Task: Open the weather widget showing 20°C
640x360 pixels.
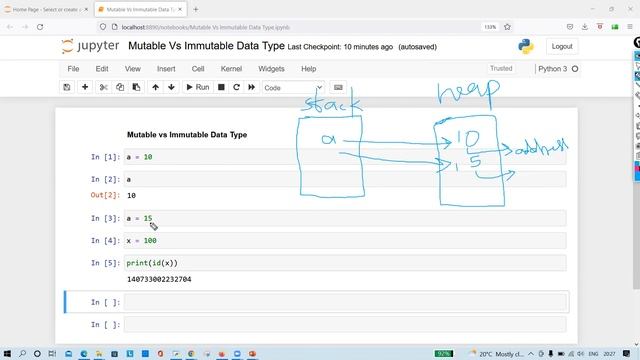Action: 497,354
